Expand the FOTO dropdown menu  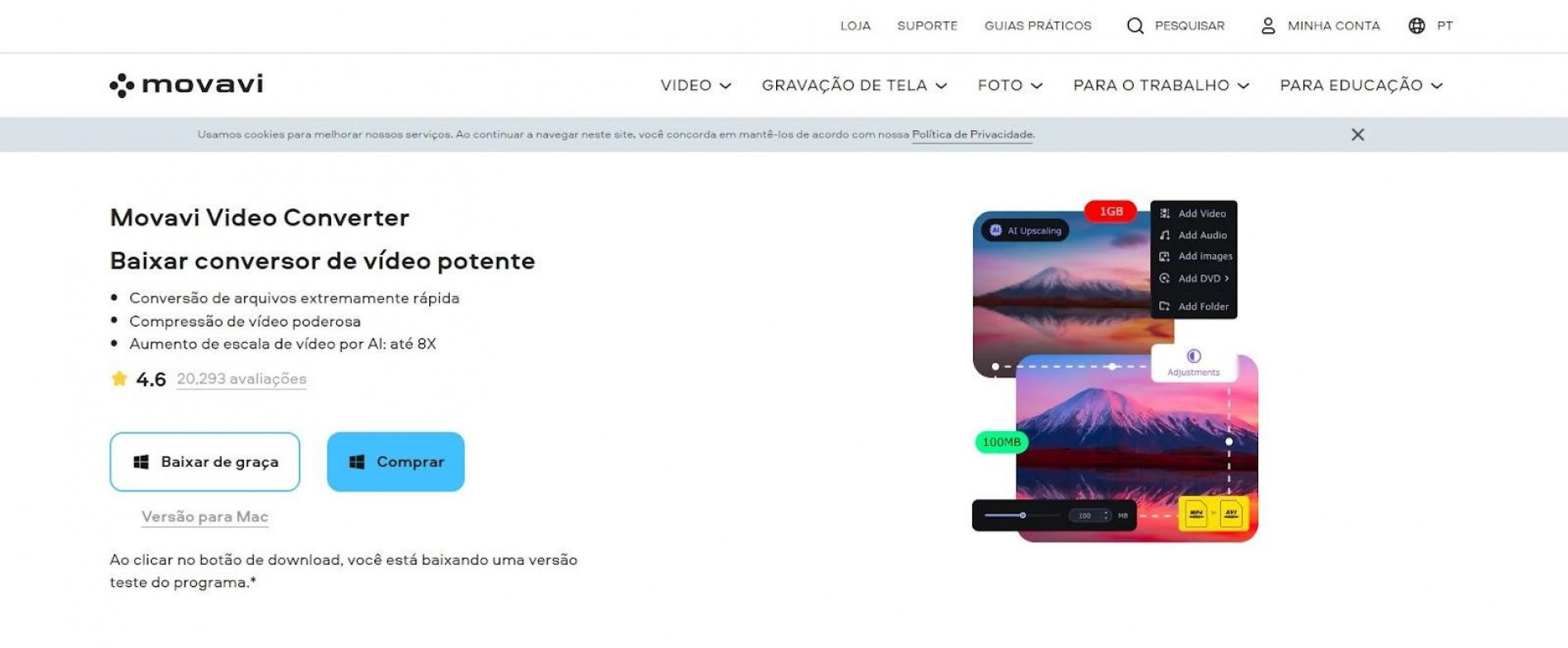(x=1009, y=85)
